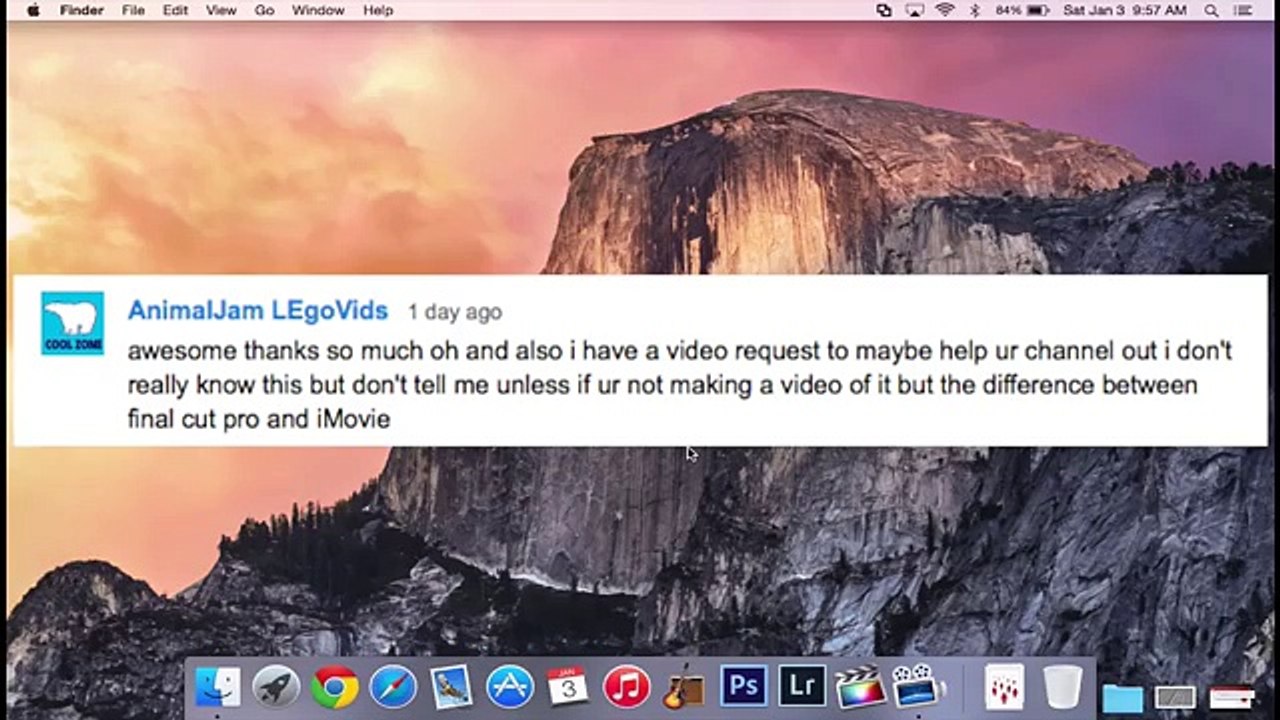Click the overlapping squares menu bar icon
Image resolution: width=1280 pixels, height=720 pixels.
pos(884,10)
